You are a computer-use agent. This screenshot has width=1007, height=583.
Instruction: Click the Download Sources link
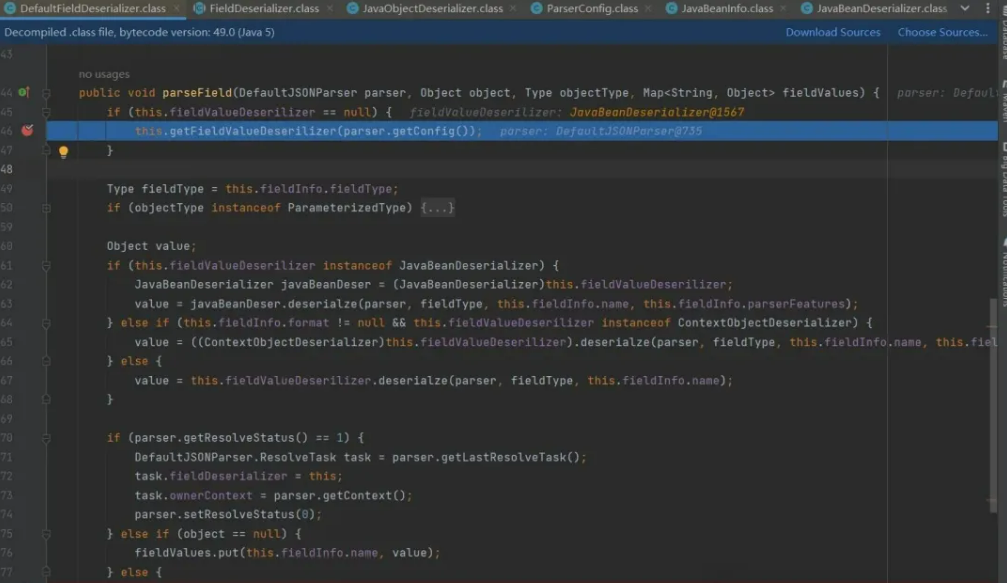pos(833,32)
